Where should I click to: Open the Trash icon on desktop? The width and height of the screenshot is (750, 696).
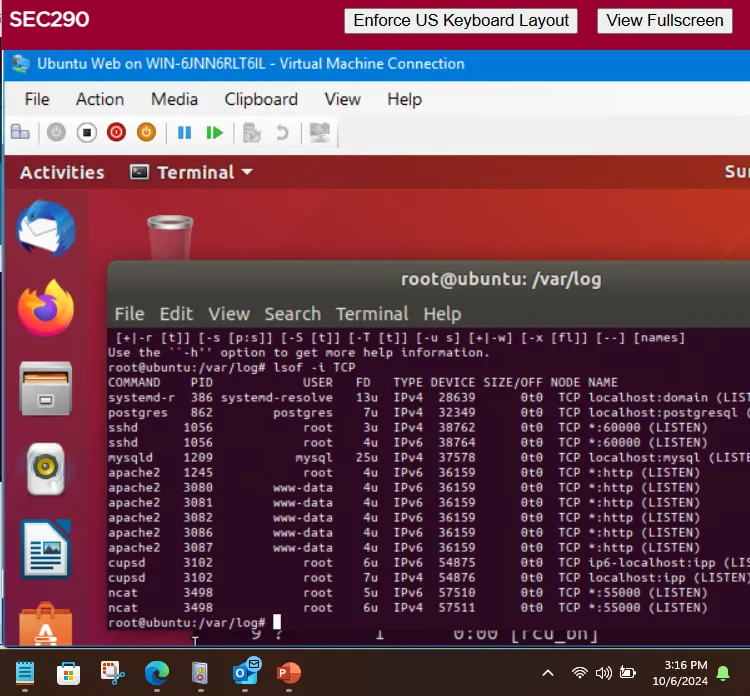pyautogui.click(x=170, y=237)
